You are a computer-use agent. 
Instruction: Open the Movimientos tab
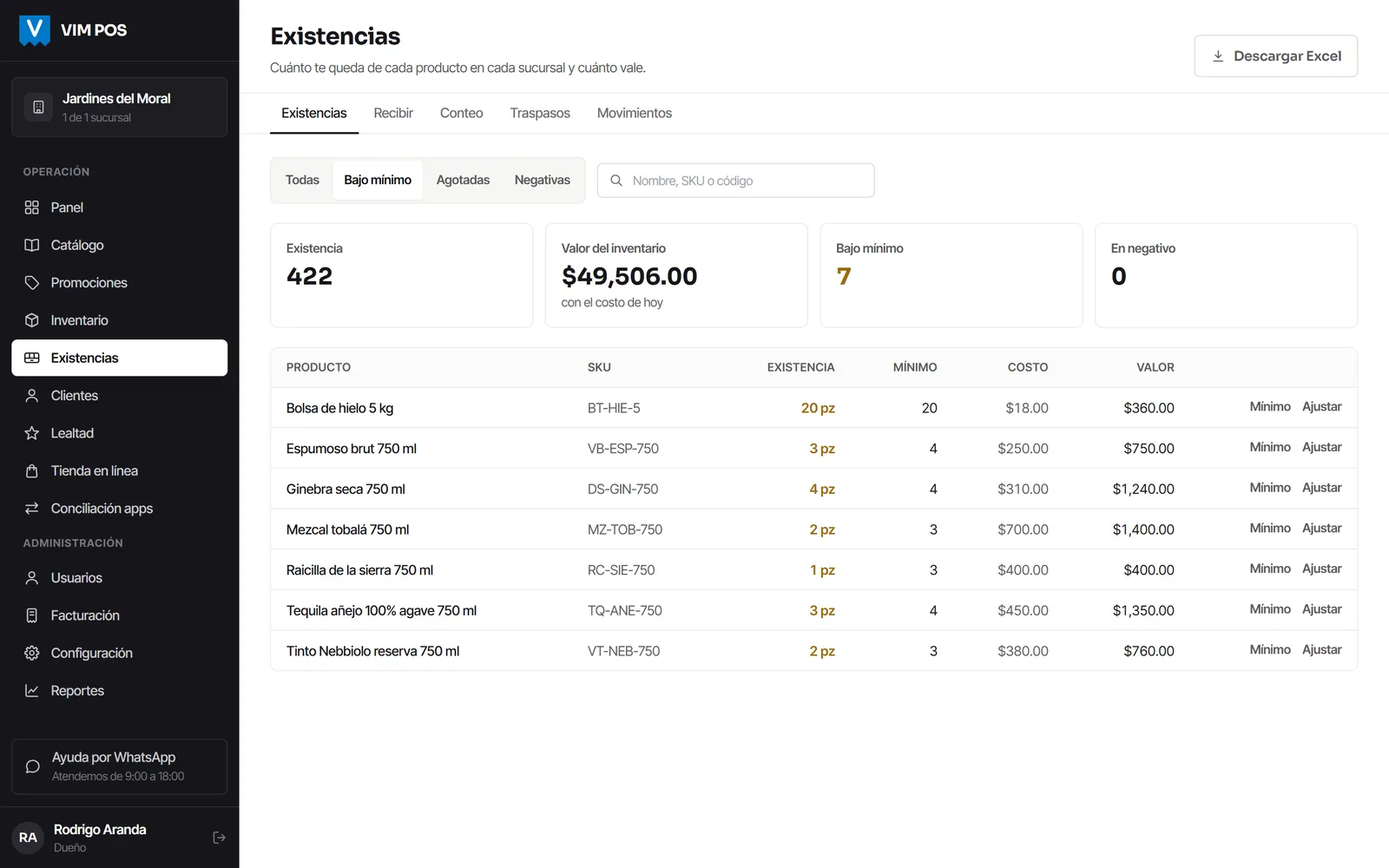pyautogui.click(x=635, y=113)
